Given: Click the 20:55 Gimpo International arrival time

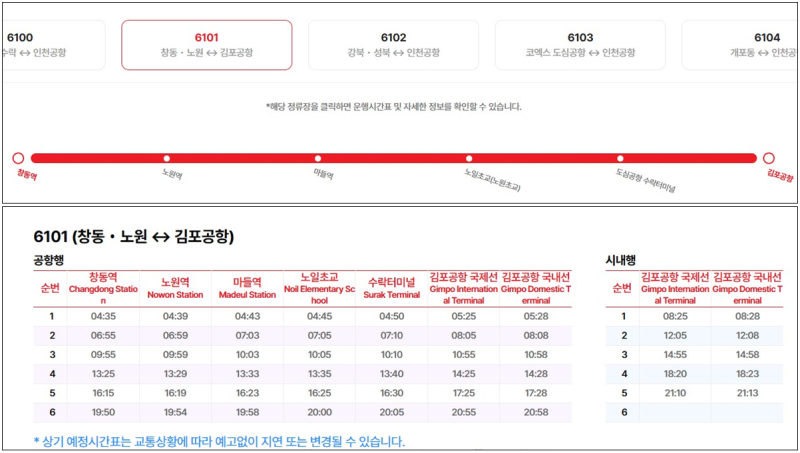Looking at the screenshot, I should point(463,412).
